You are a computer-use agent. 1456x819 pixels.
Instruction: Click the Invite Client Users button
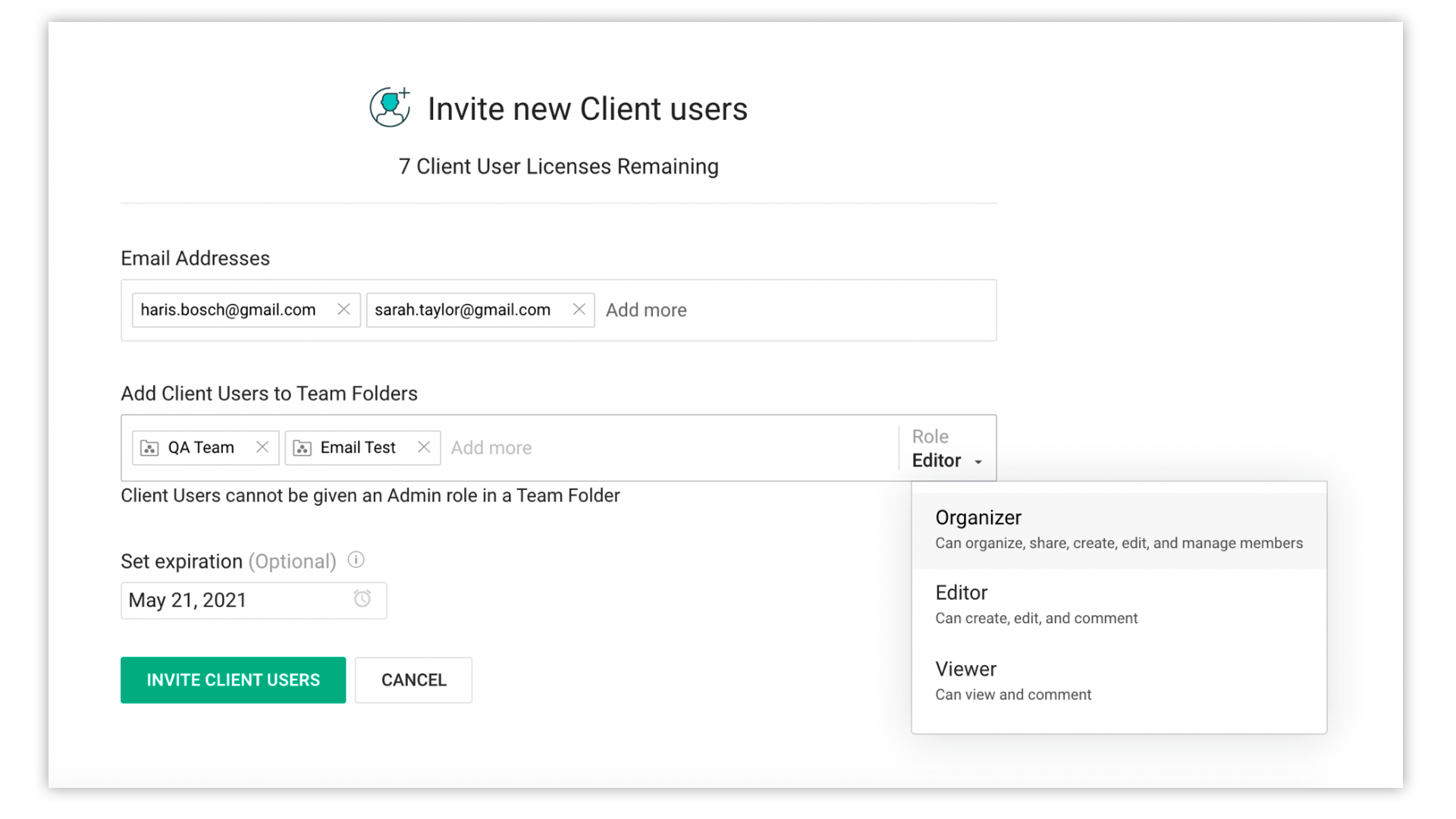233,680
